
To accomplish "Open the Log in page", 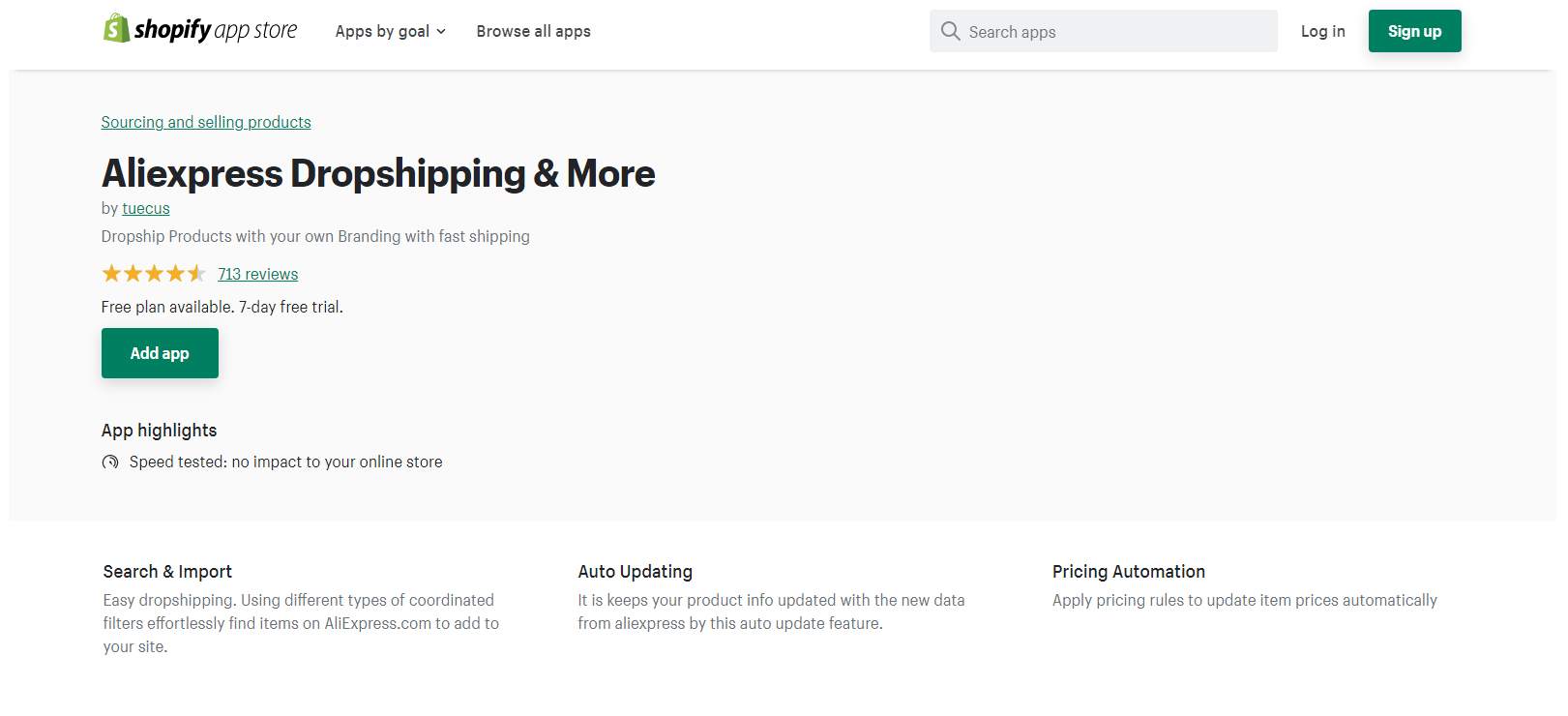I will 1323,31.
